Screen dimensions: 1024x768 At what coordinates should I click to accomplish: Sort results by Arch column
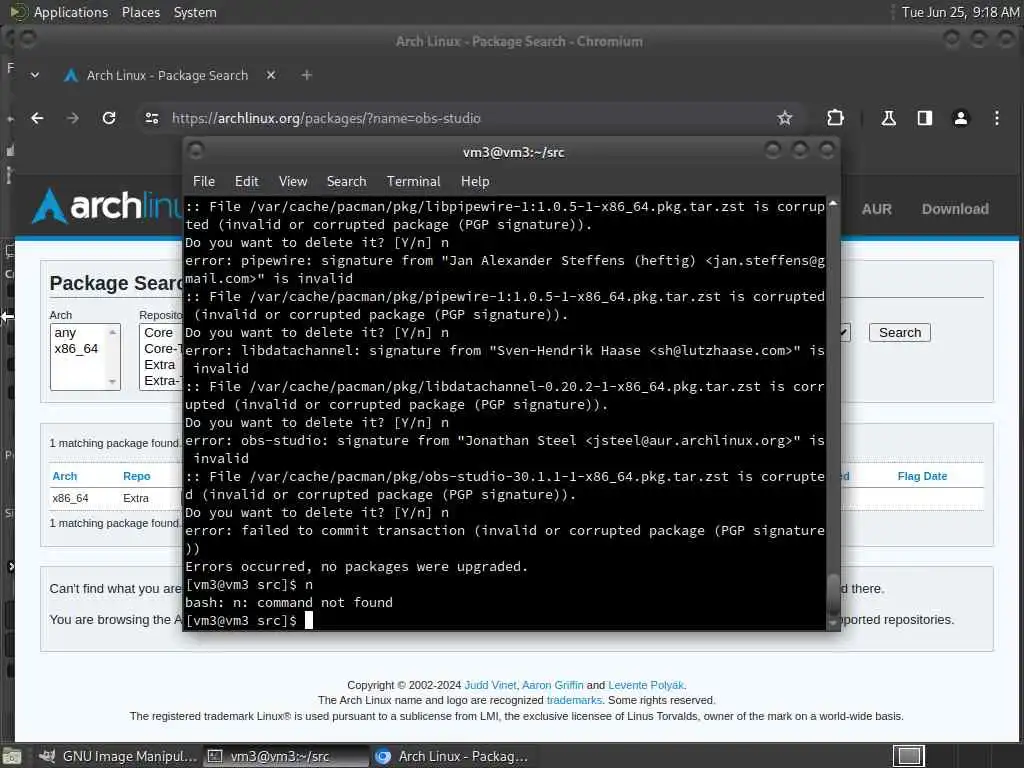tap(65, 476)
